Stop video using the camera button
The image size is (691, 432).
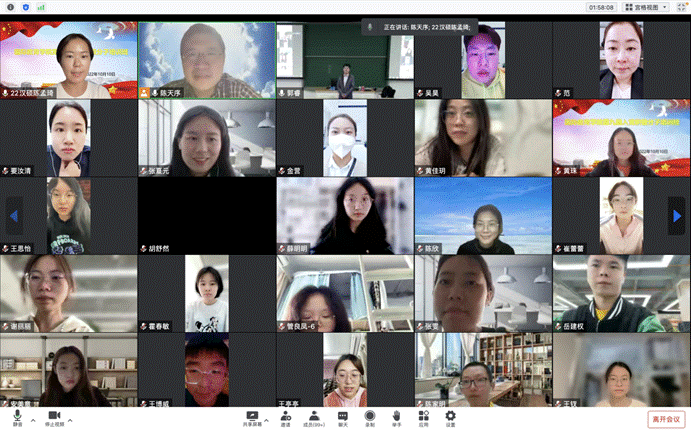point(54,417)
